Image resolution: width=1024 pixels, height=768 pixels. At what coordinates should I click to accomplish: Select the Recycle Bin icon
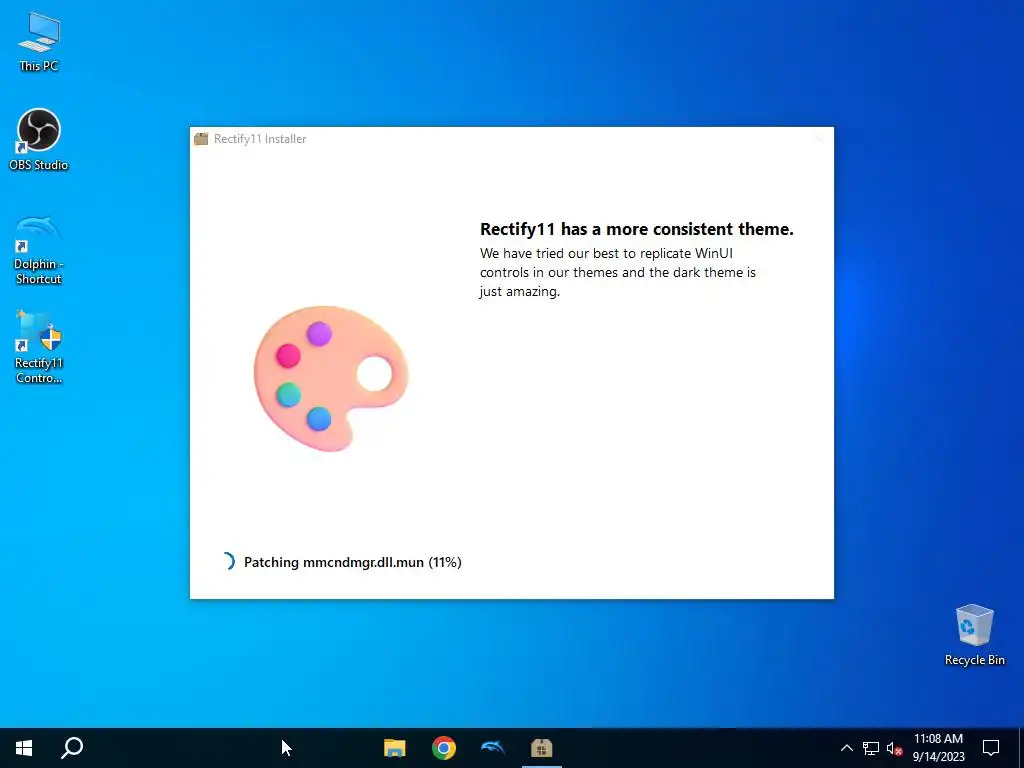tap(974, 635)
